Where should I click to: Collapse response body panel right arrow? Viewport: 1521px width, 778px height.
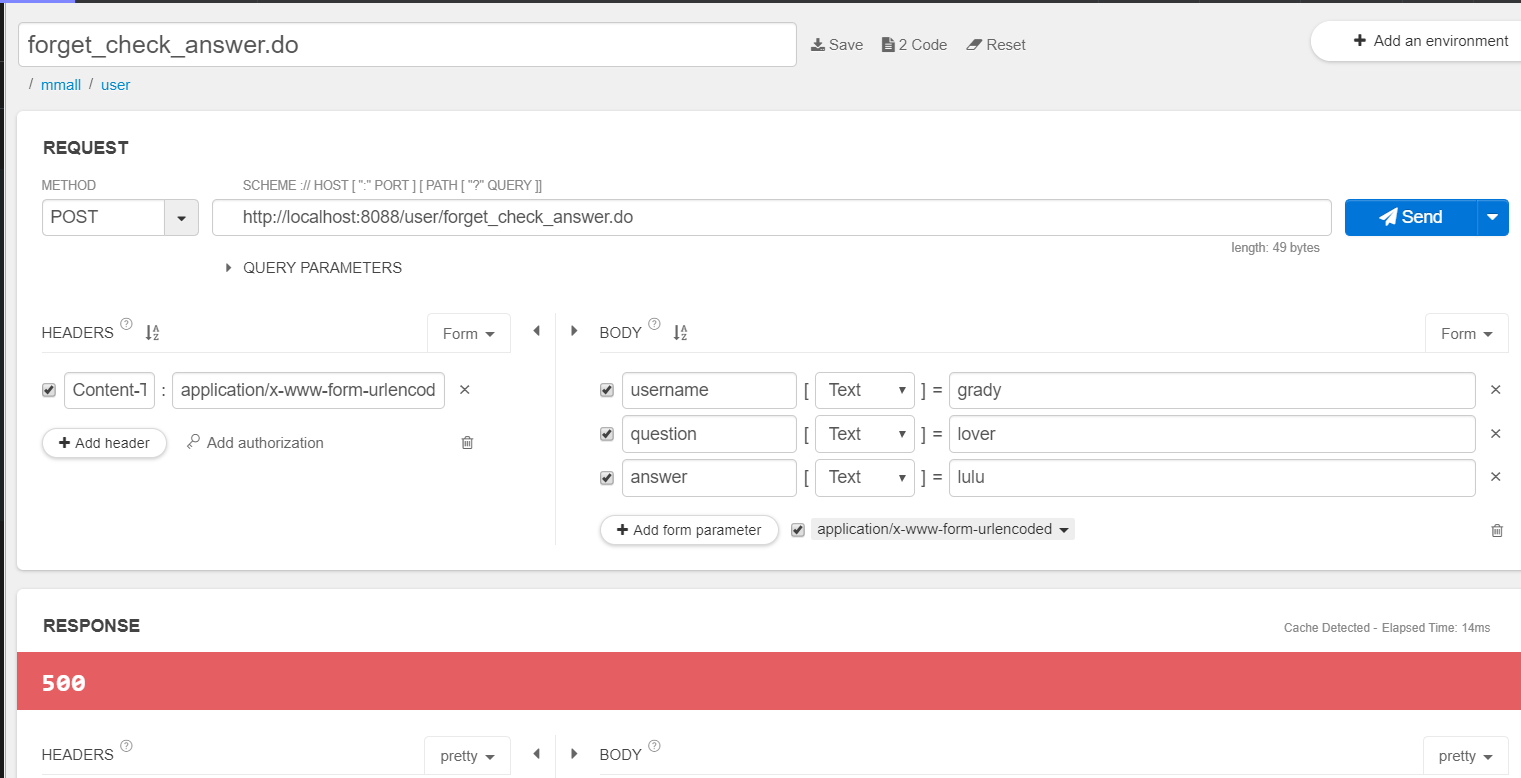pos(574,754)
